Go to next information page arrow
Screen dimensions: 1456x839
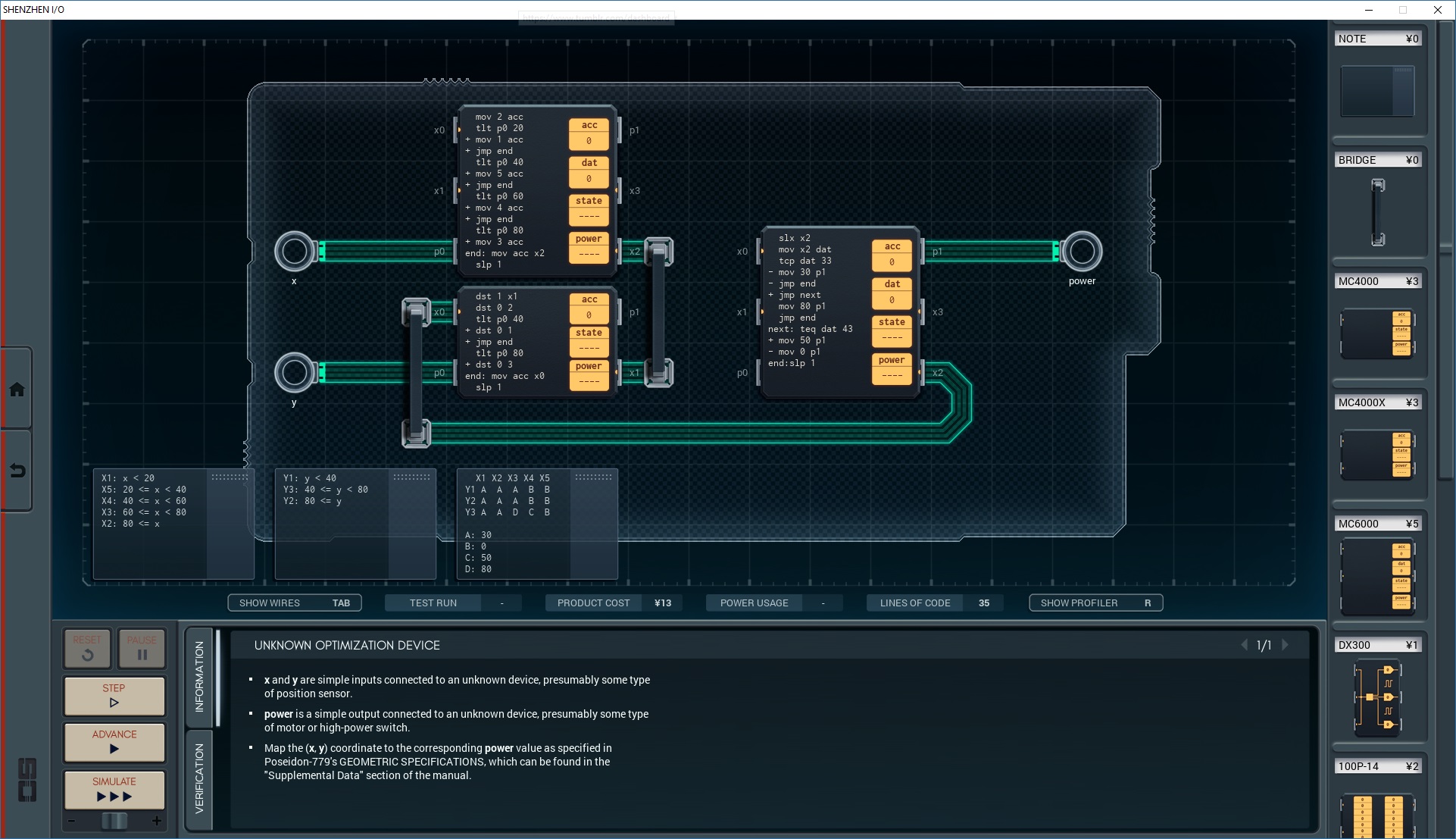pos(1286,645)
